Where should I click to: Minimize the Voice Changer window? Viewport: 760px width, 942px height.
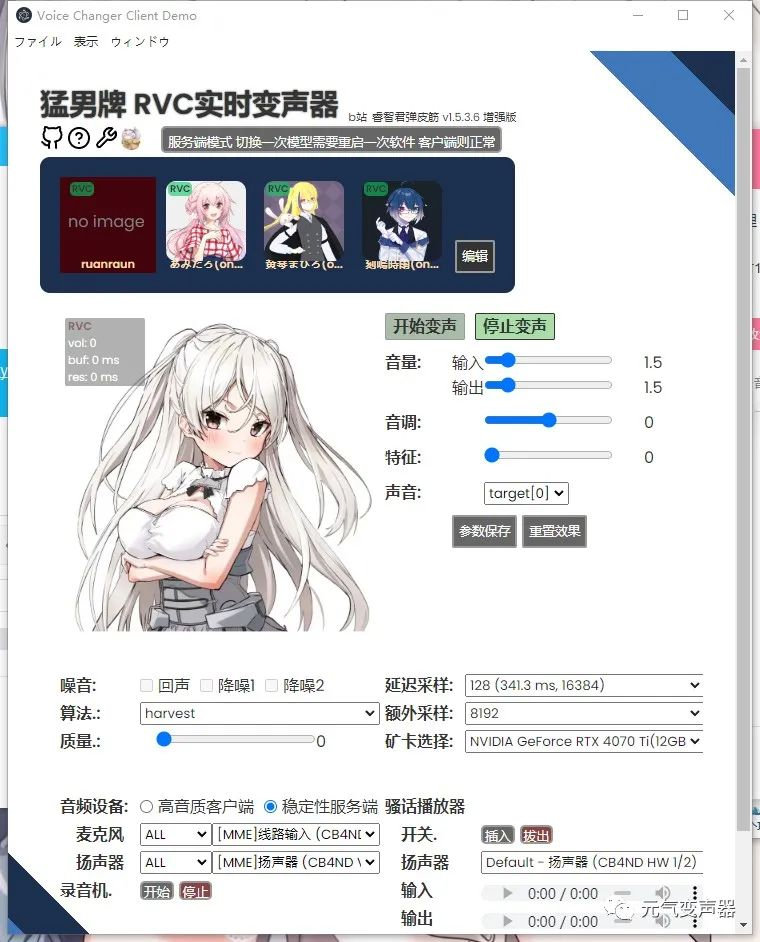coord(638,15)
